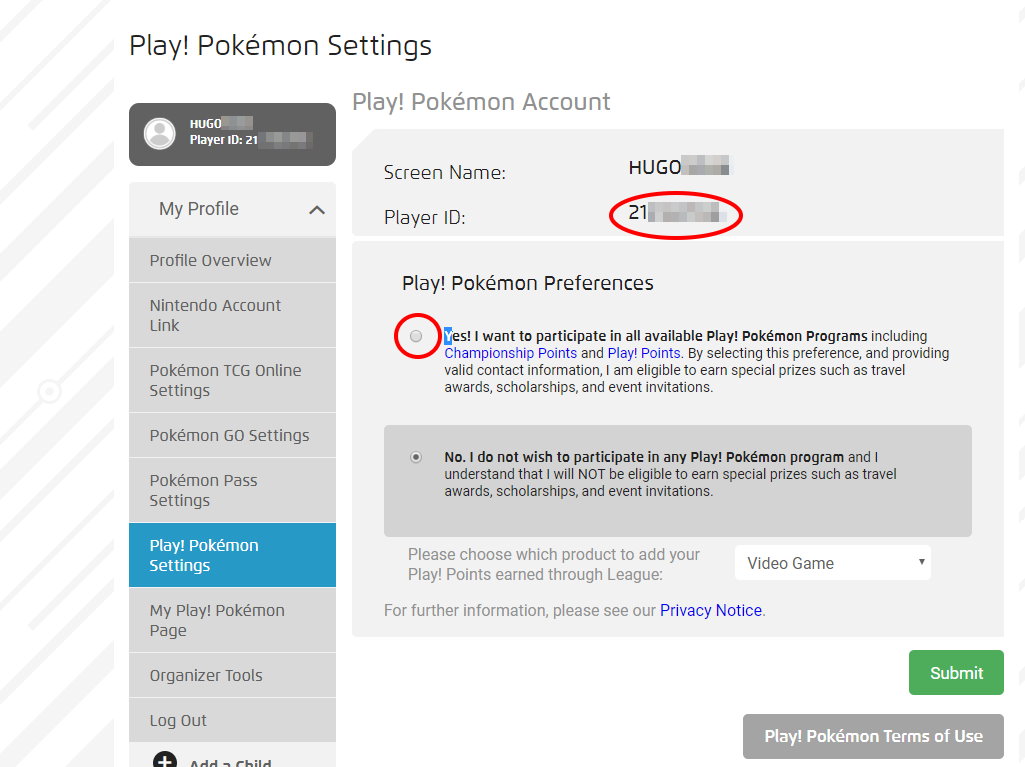Select the No participation radio button
1025x767 pixels.
416,457
